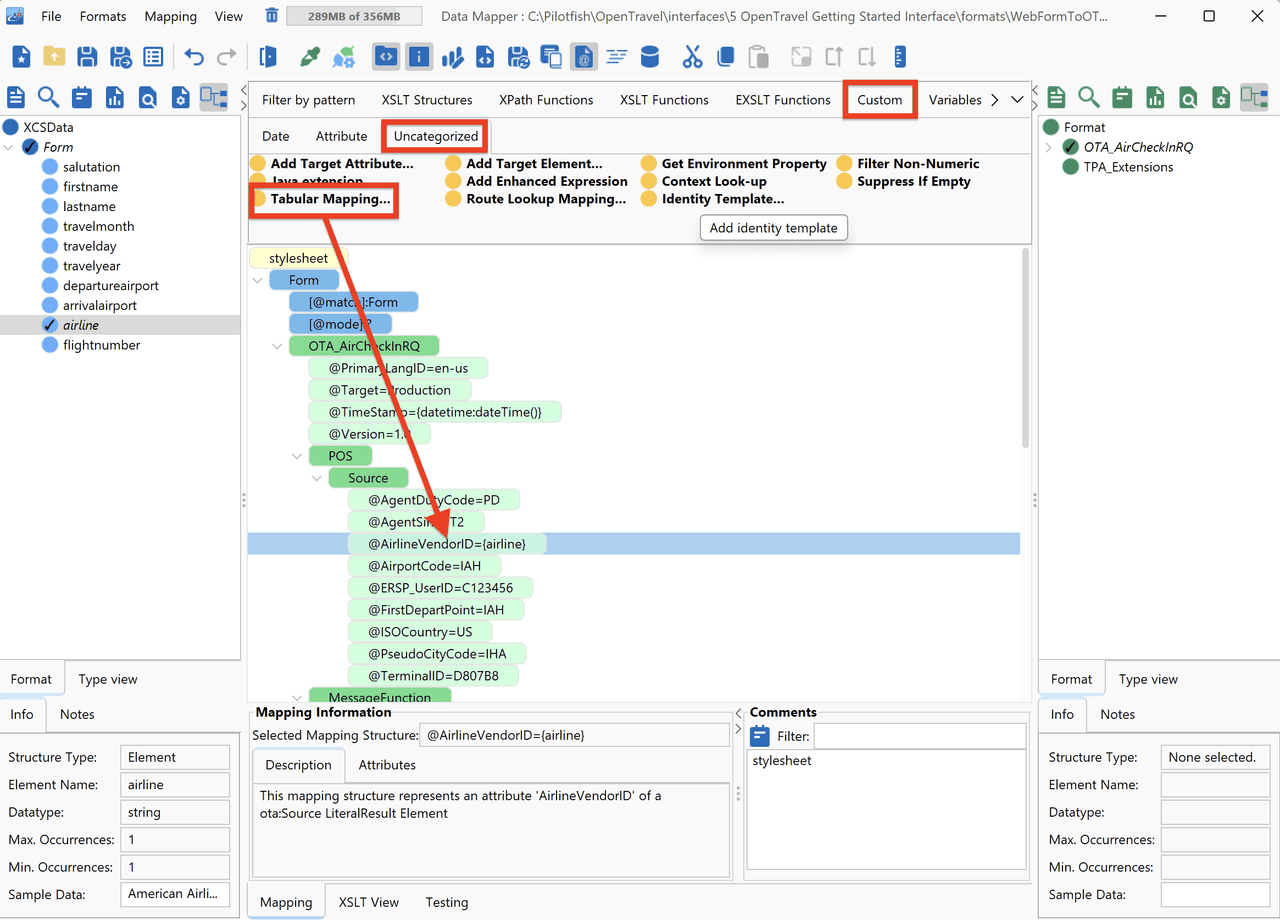
Task: Click the magnifier search icon above XCSData tree
Action: click(x=48, y=97)
